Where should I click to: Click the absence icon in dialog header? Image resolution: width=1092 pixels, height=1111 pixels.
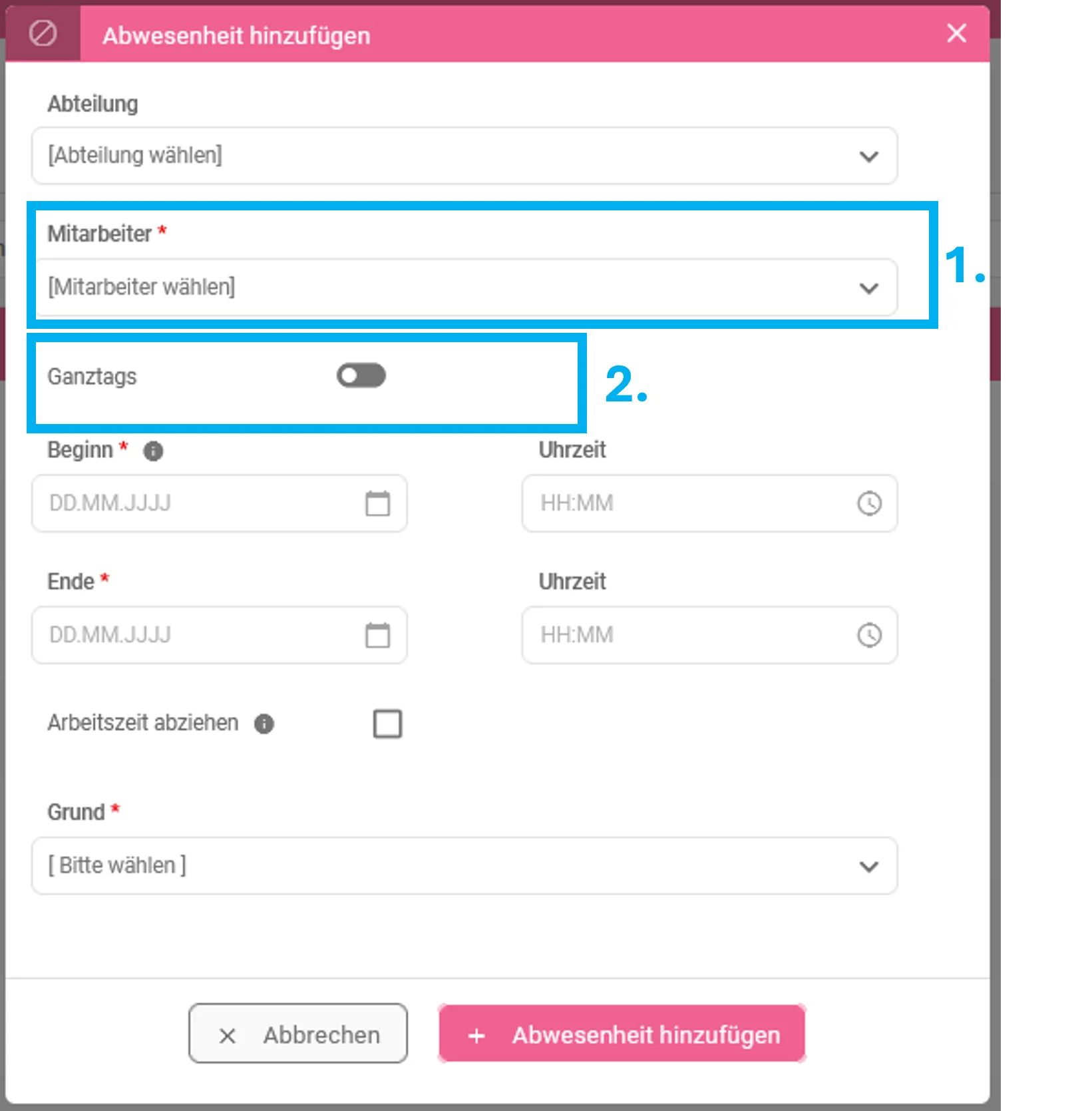43,33
